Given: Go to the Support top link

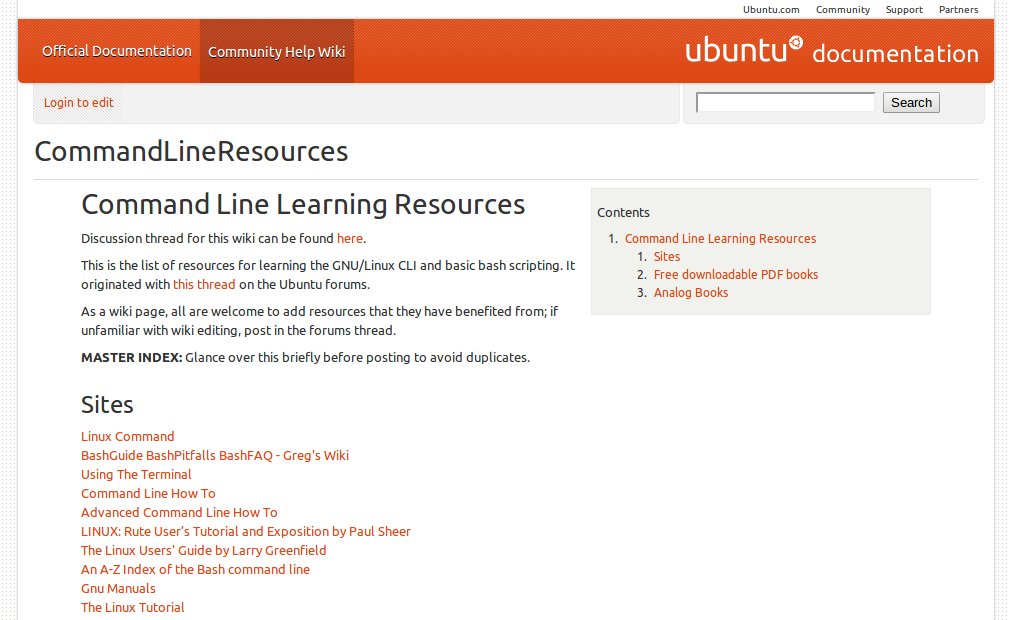Looking at the screenshot, I should coord(904,10).
